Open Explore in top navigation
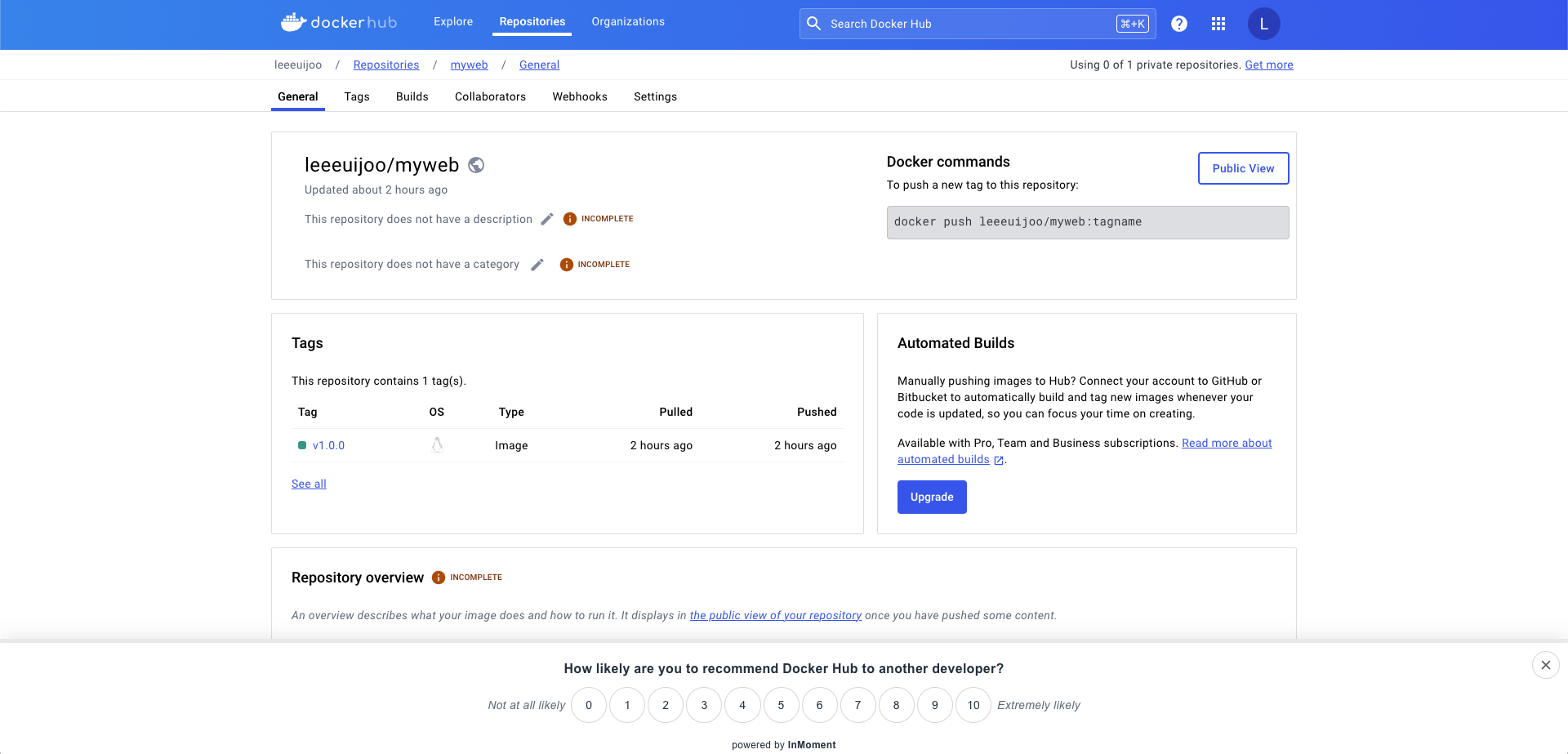 tap(453, 22)
